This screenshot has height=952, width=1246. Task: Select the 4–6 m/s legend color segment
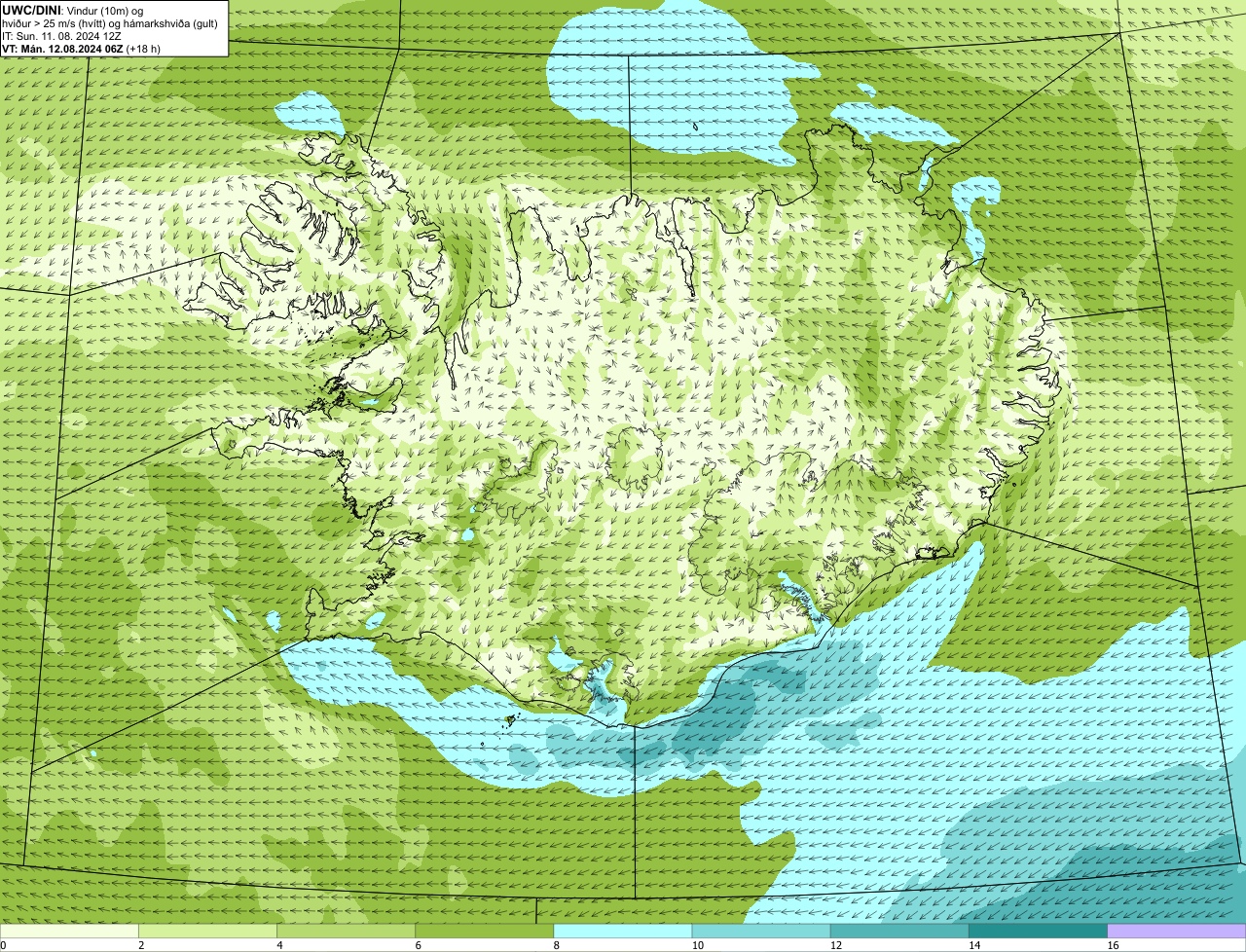click(346, 932)
